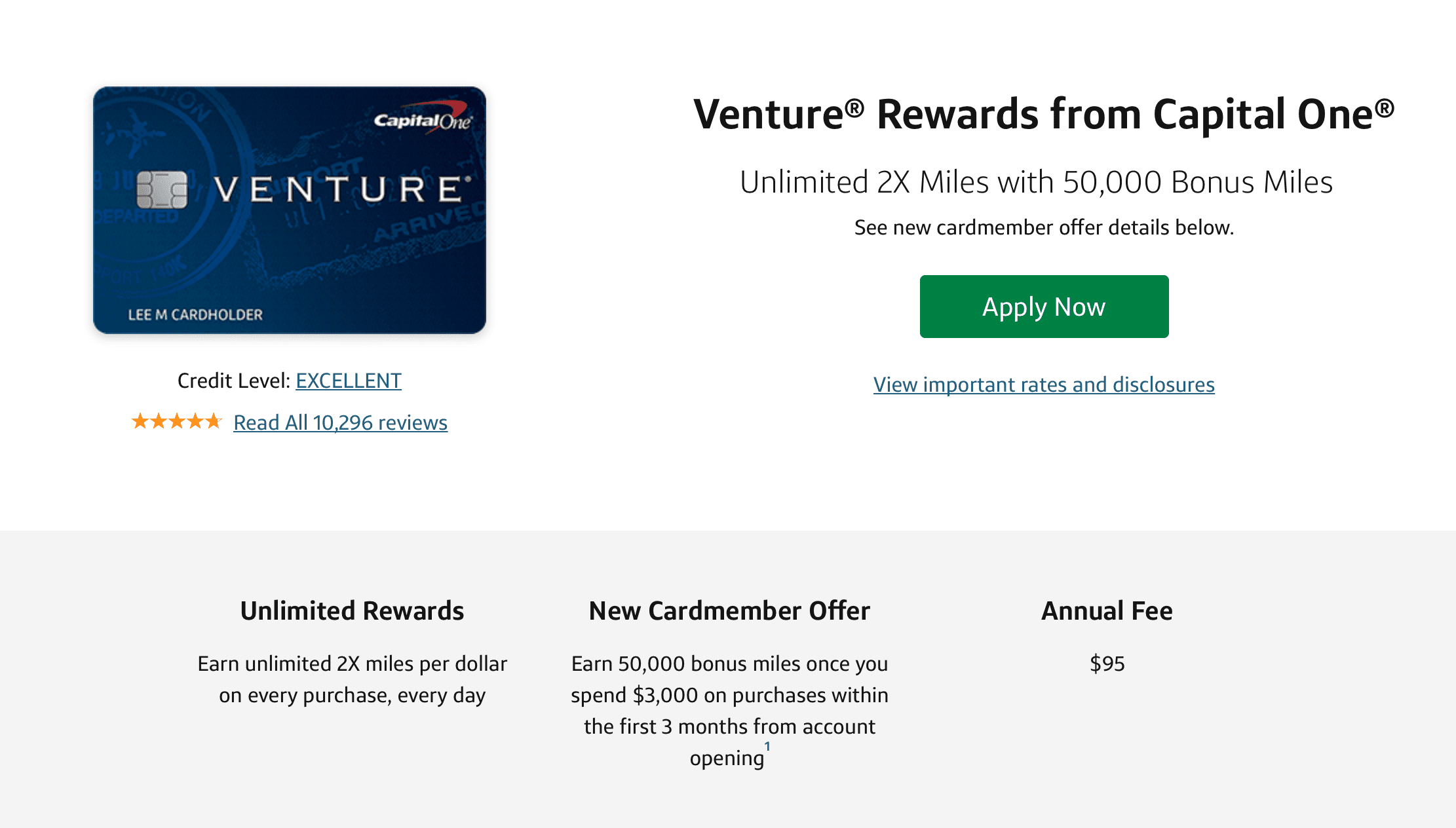This screenshot has width=1456, height=828.
Task: Click the Unlimited 2X Miles subtitle
Action: (1036, 182)
